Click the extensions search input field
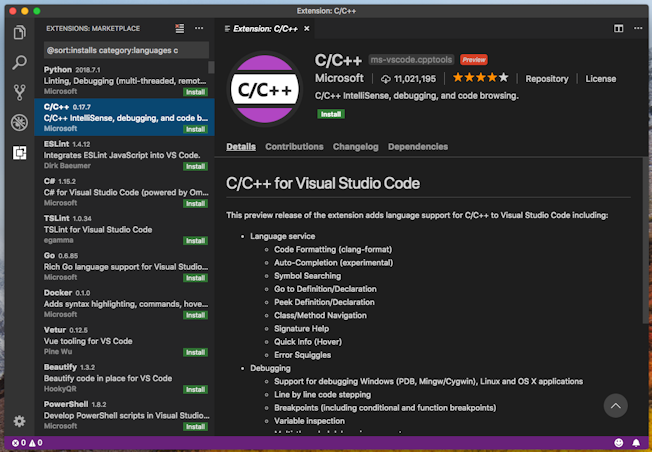Viewport: 652px width, 452px height. pyautogui.click(x=126, y=50)
